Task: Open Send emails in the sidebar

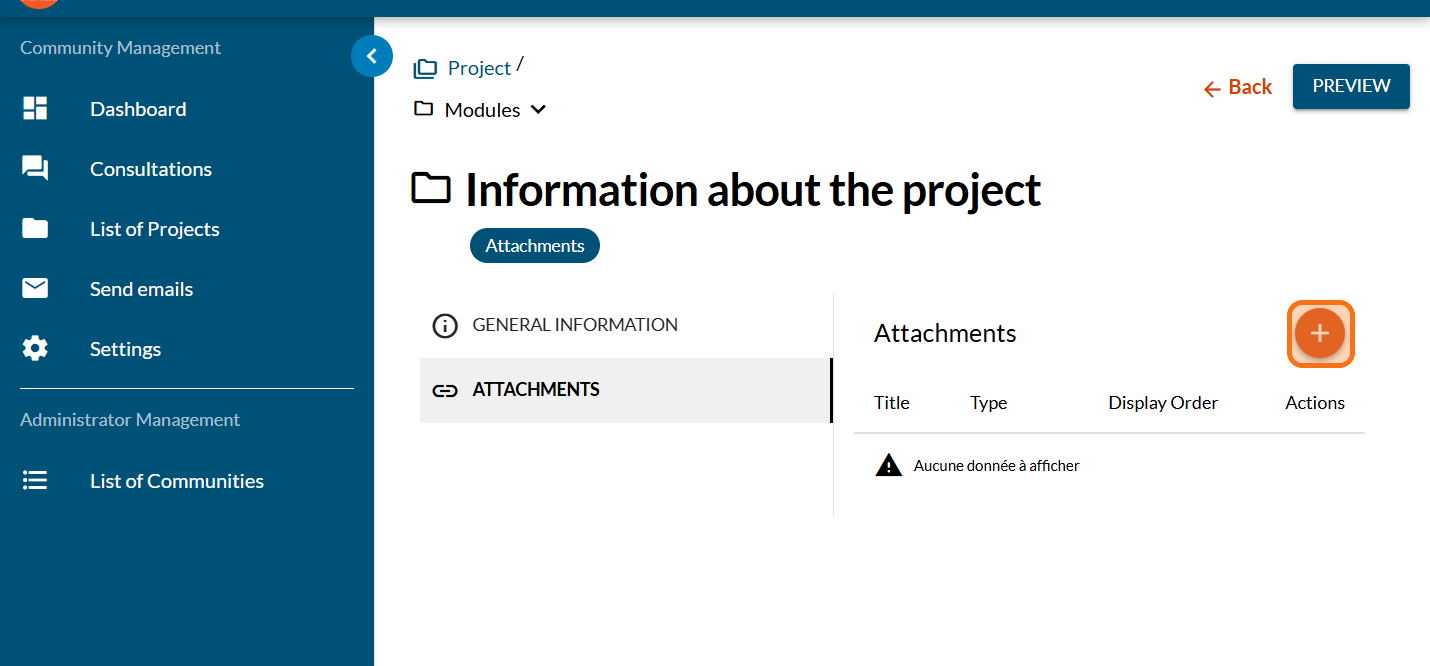Action: coord(141,289)
